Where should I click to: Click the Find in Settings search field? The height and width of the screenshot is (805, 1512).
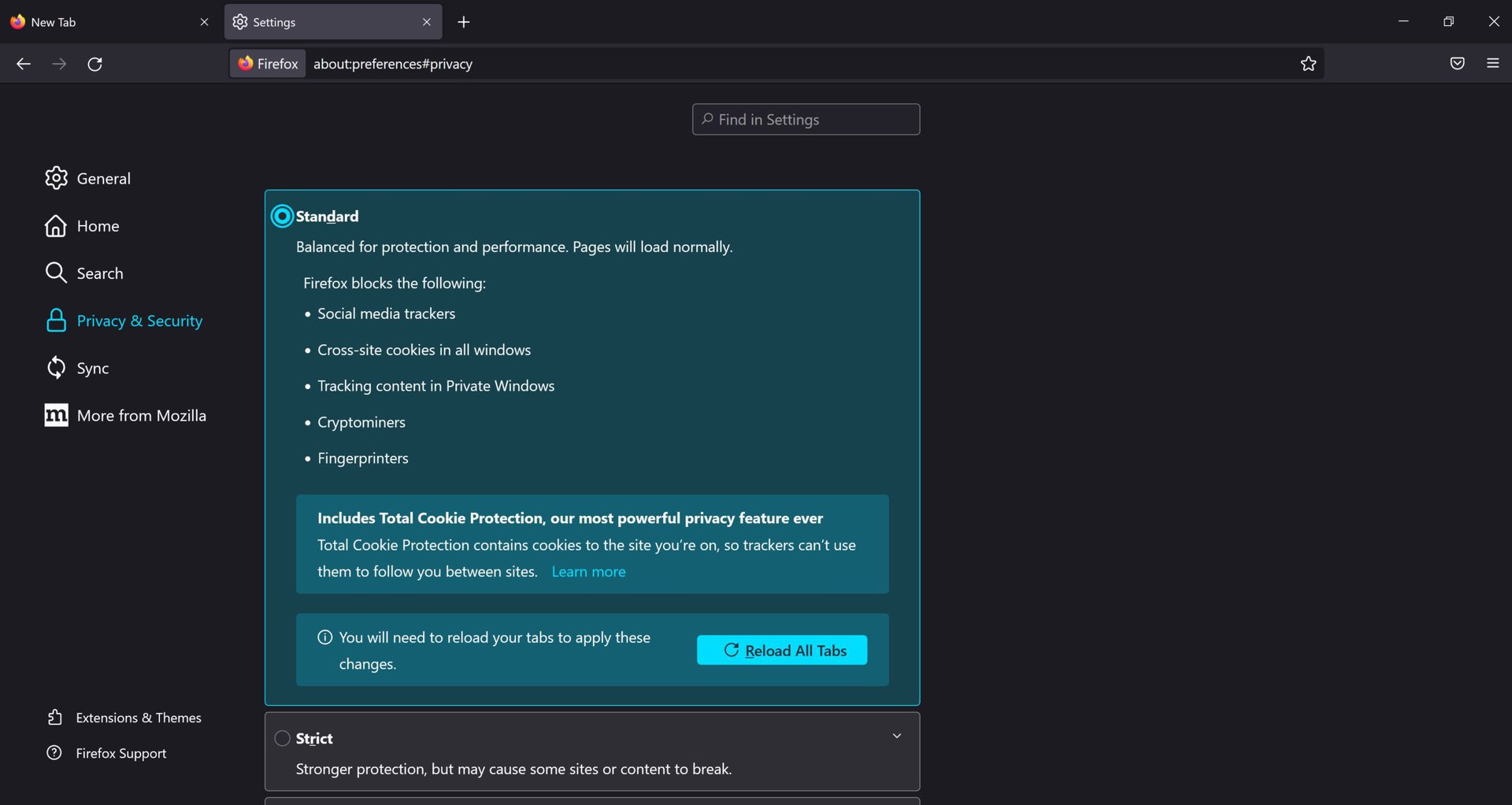pyautogui.click(x=806, y=120)
